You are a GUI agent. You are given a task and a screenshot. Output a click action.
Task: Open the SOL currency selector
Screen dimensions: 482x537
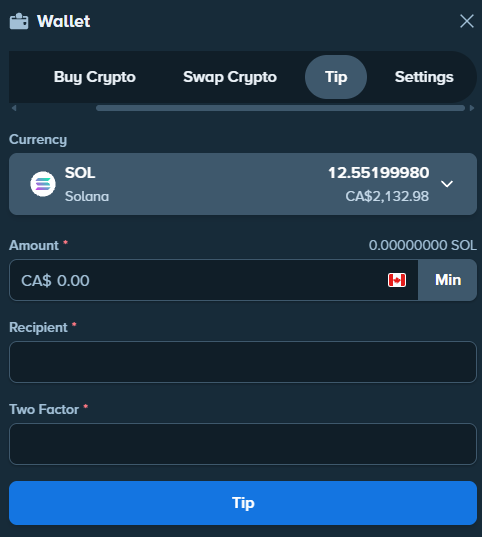pyautogui.click(x=243, y=184)
